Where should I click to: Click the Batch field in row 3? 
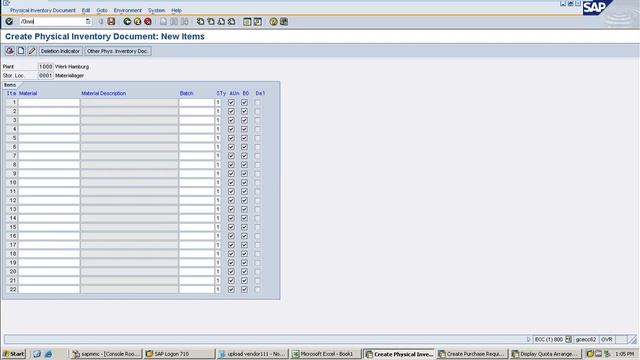click(x=196, y=120)
